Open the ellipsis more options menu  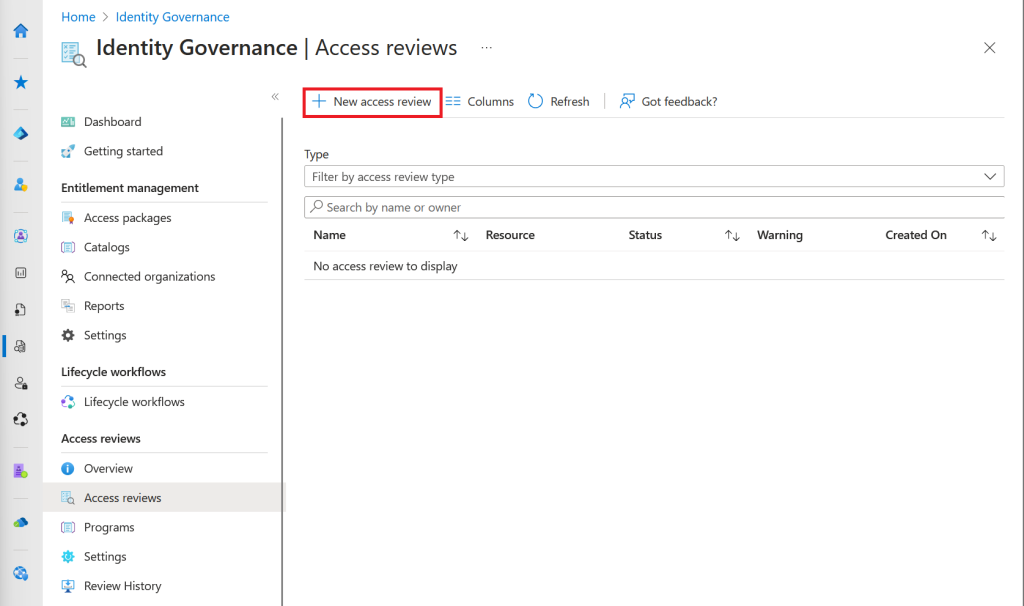486,47
